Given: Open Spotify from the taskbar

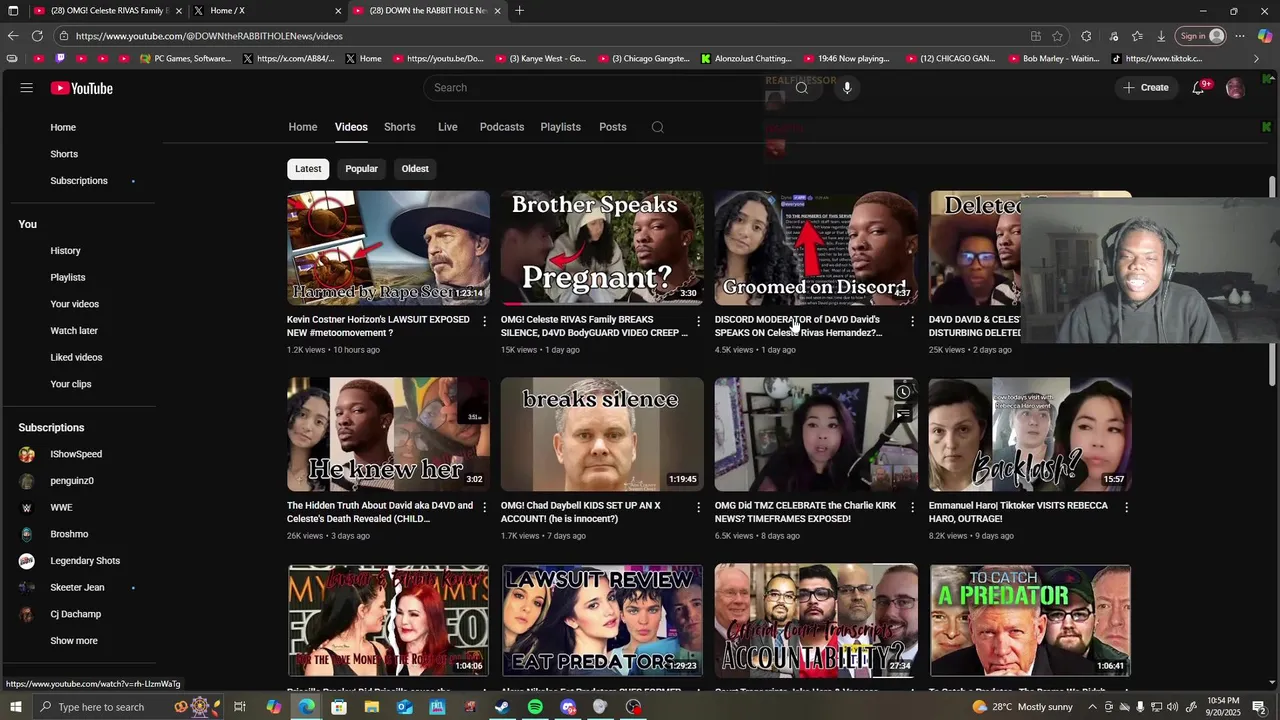Looking at the screenshot, I should click(x=535, y=707).
